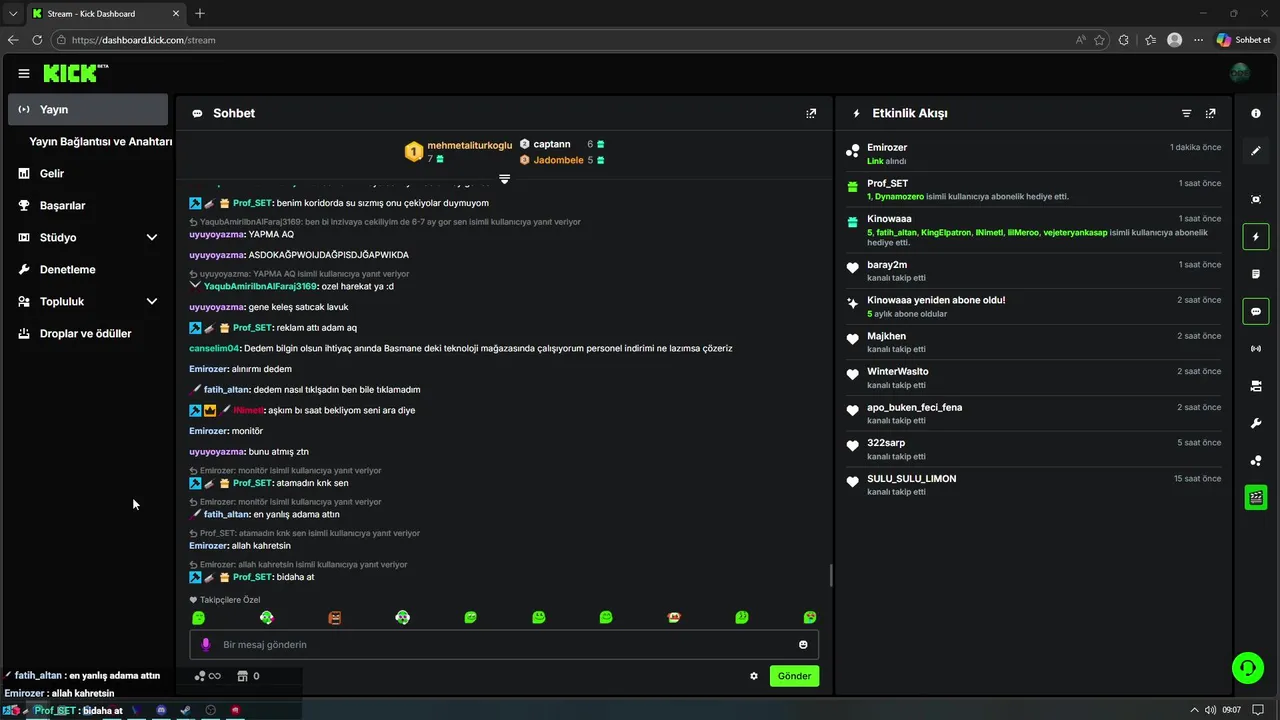Pop out the Etkinlik Akışı panel
1280x720 pixels.
coord(1210,114)
